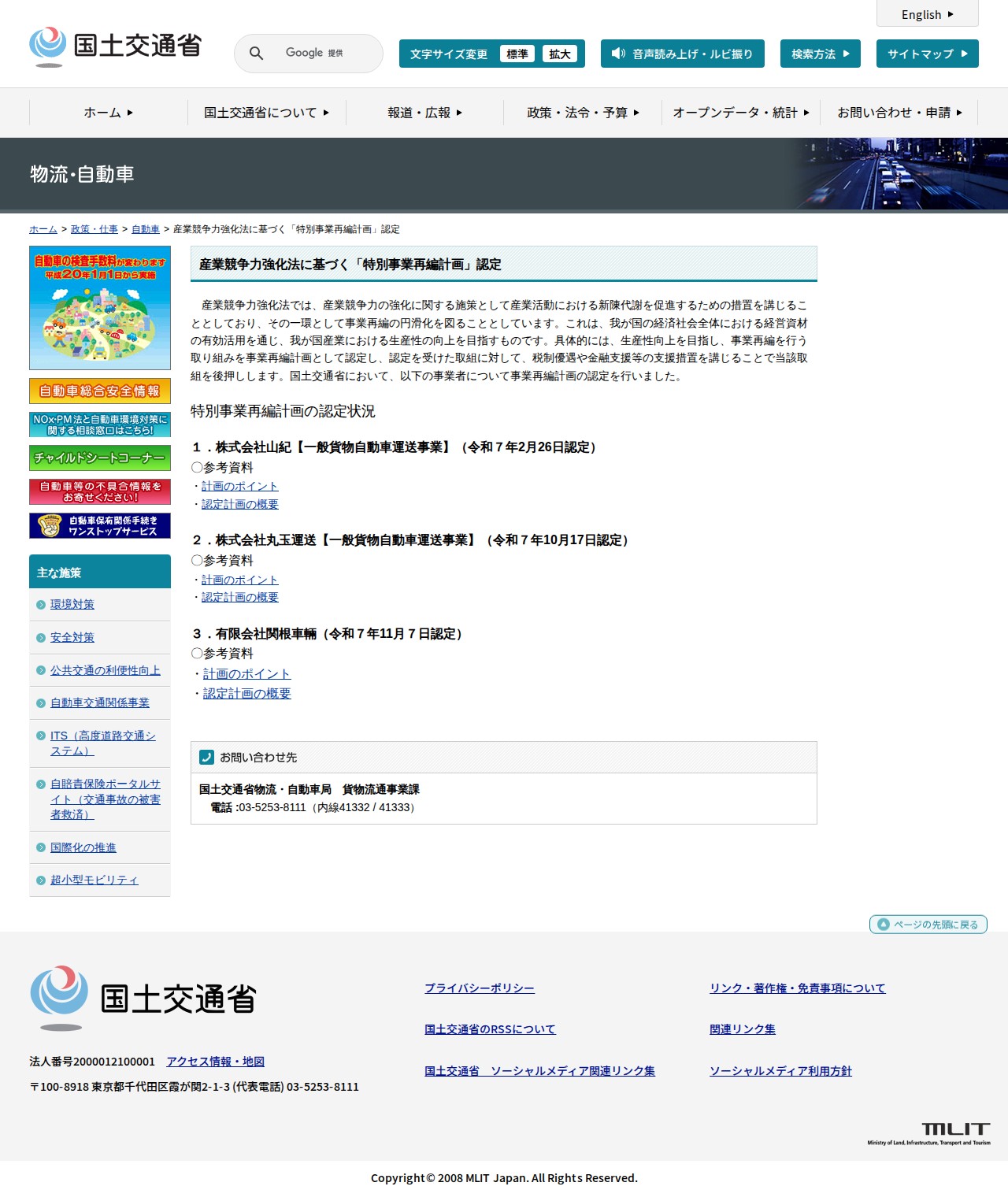Viewport: 1008px width, 1201px height.
Task: Open the 関連リンク集 footer link
Action: pos(743,1029)
